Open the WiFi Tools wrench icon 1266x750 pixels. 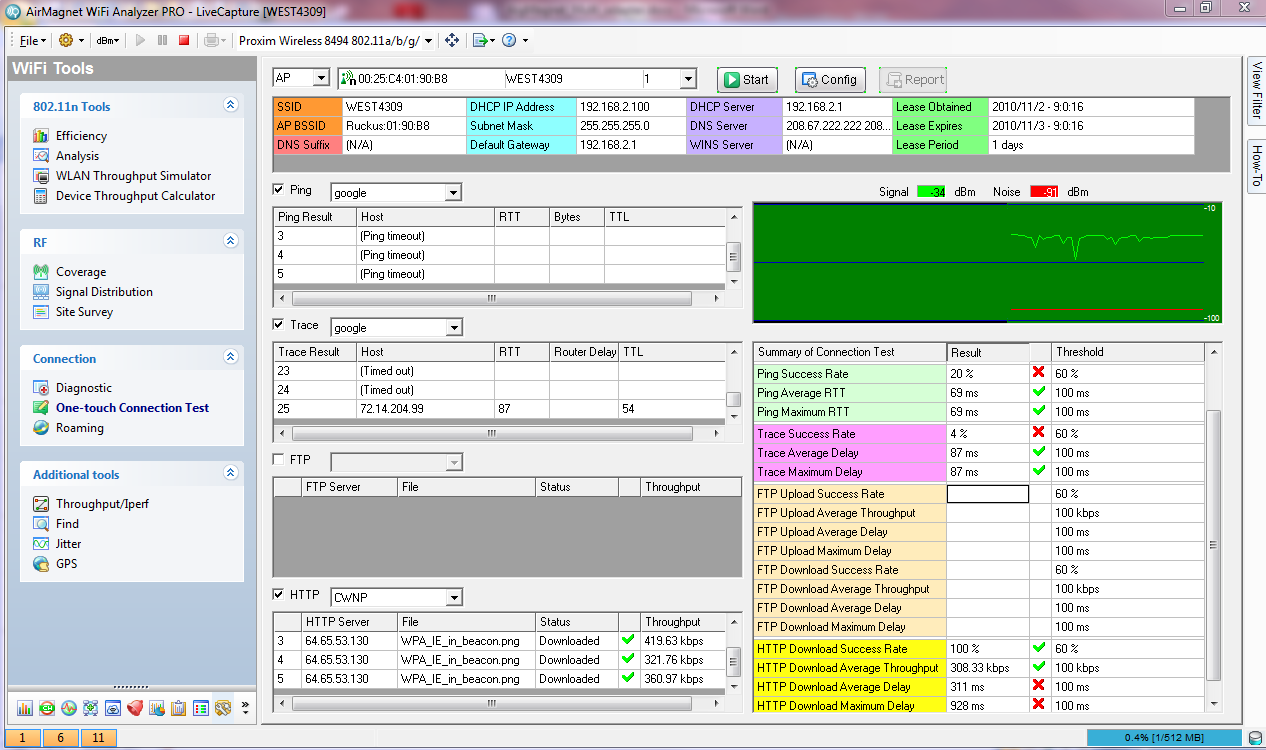223,708
